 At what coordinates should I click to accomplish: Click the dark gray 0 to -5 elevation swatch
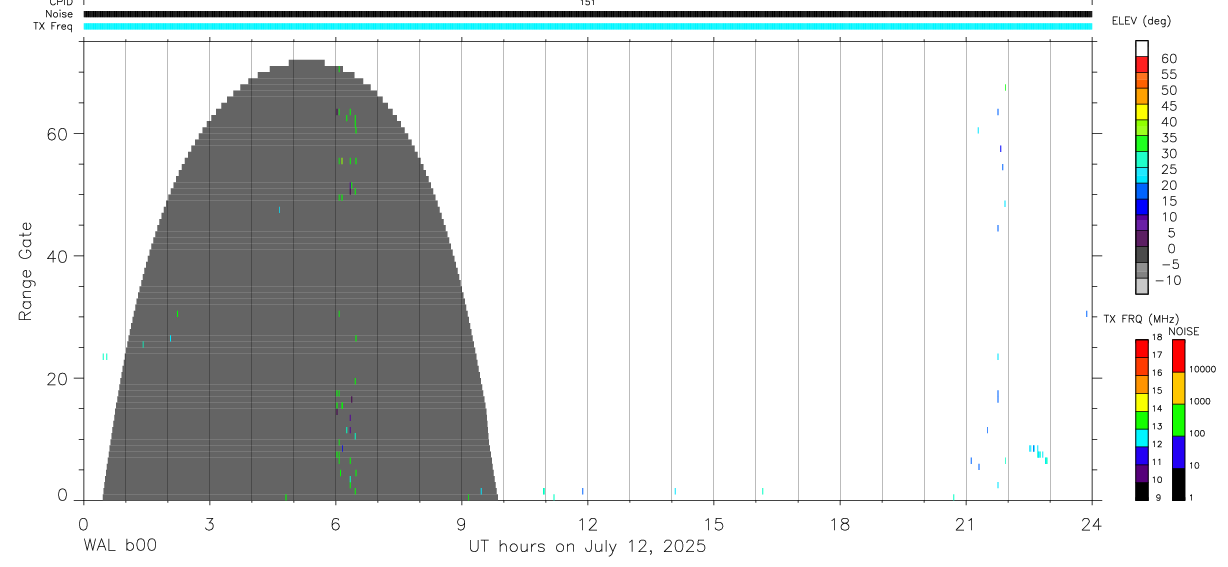point(1142,256)
